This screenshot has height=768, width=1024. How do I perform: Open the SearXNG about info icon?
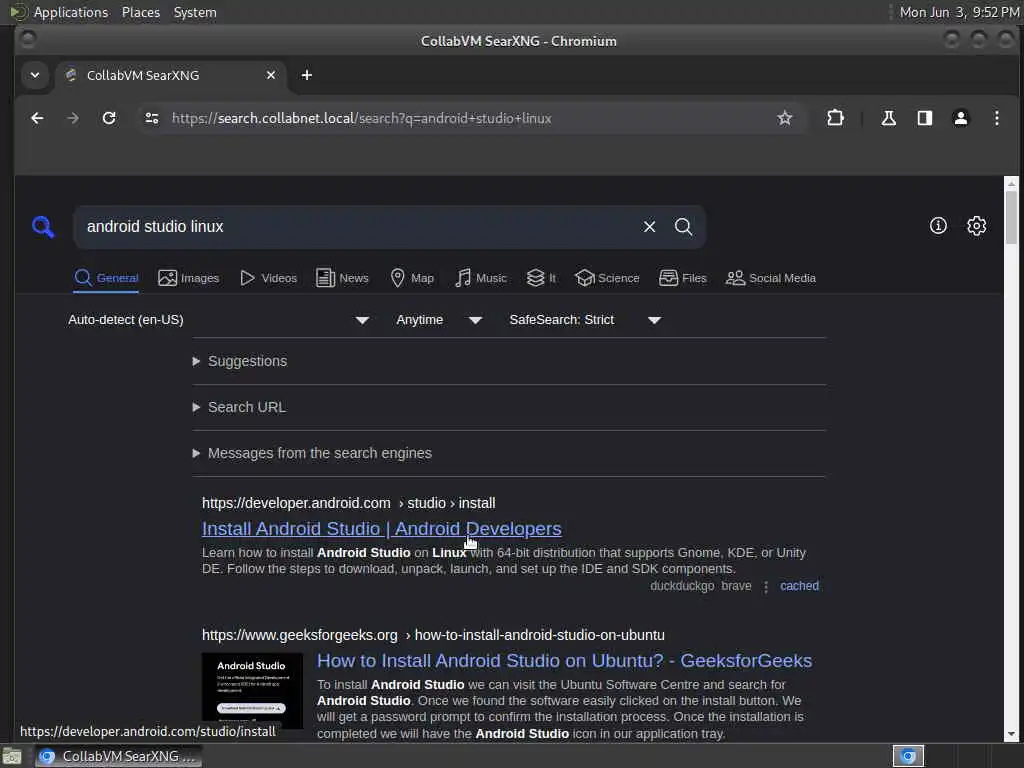[938, 226]
